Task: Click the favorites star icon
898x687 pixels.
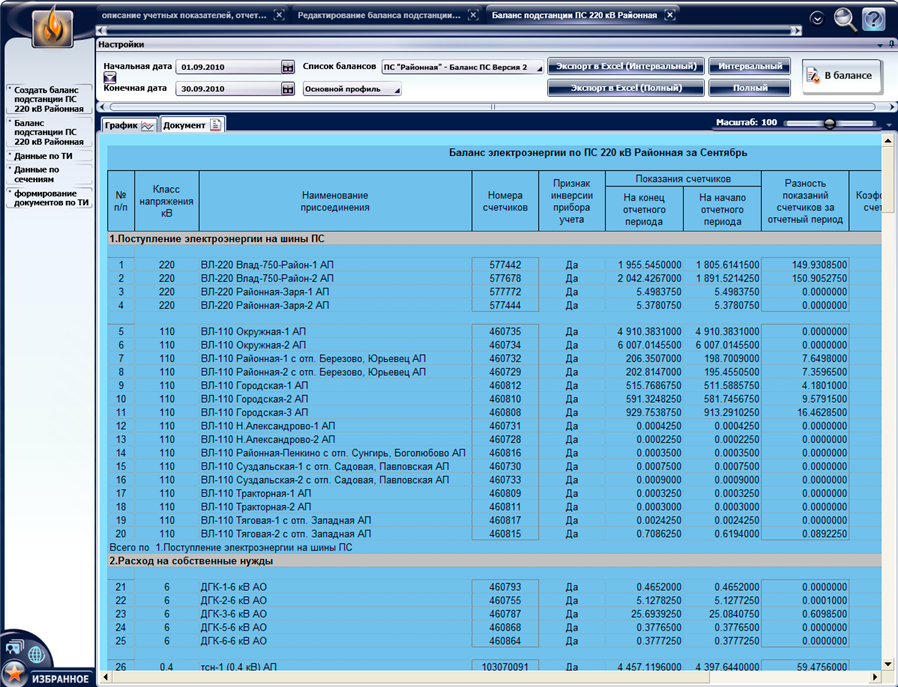Action: click(x=13, y=674)
